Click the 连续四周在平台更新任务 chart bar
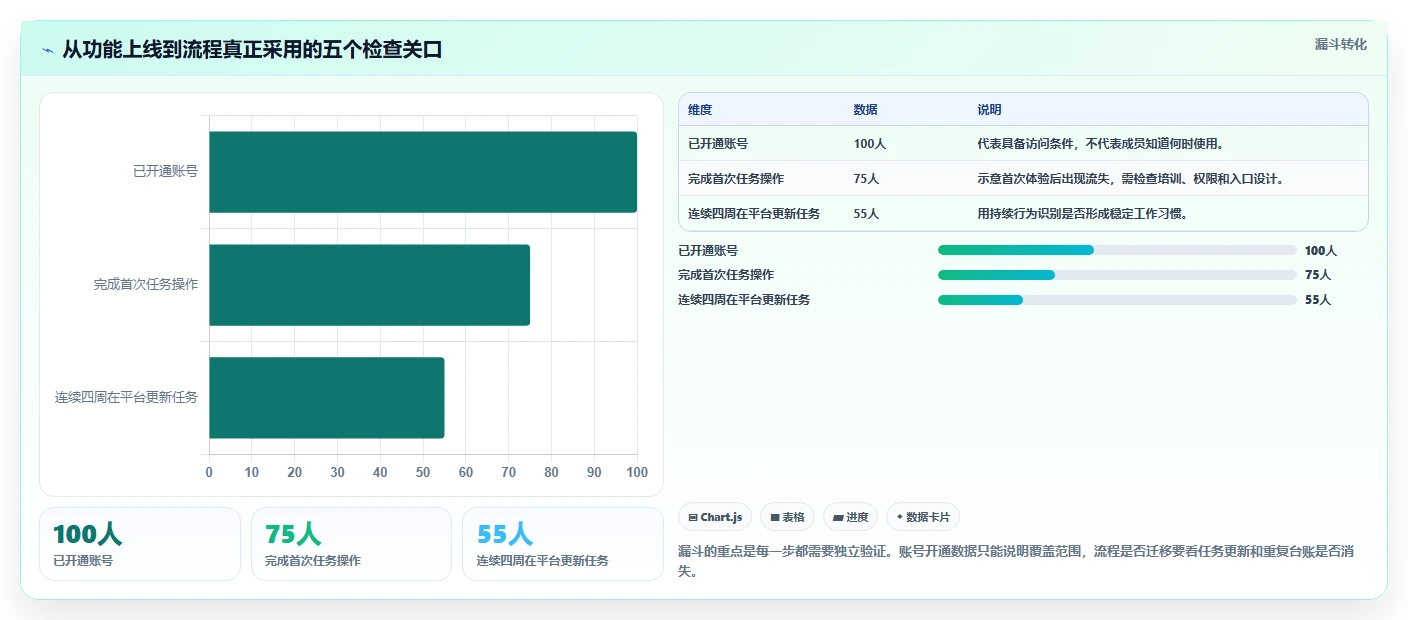Image resolution: width=1408 pixels, height=620 pixels. point(326,398)
